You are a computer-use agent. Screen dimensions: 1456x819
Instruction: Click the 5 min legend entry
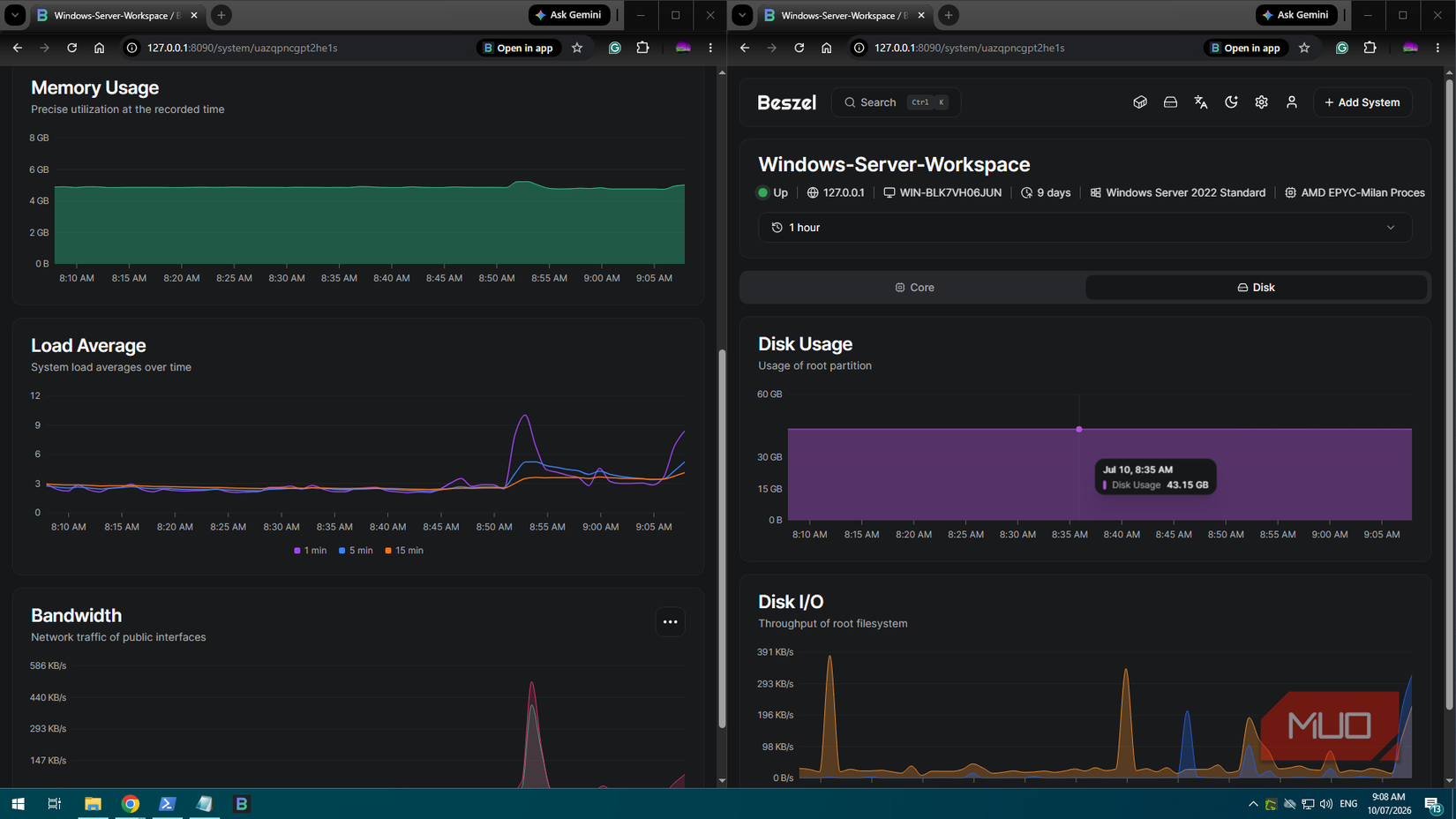click(x=356, y=551)
